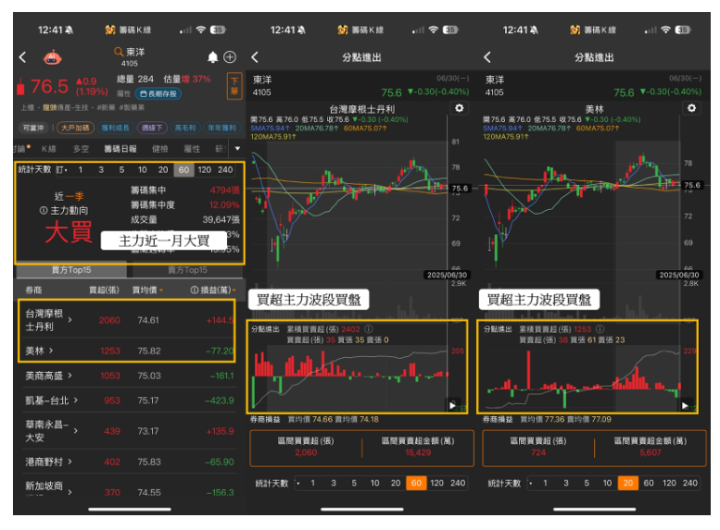Screen dimensions: 720x530
Task: Tap back arrow on middle 分點進出 screen
Action: (255, 57)
